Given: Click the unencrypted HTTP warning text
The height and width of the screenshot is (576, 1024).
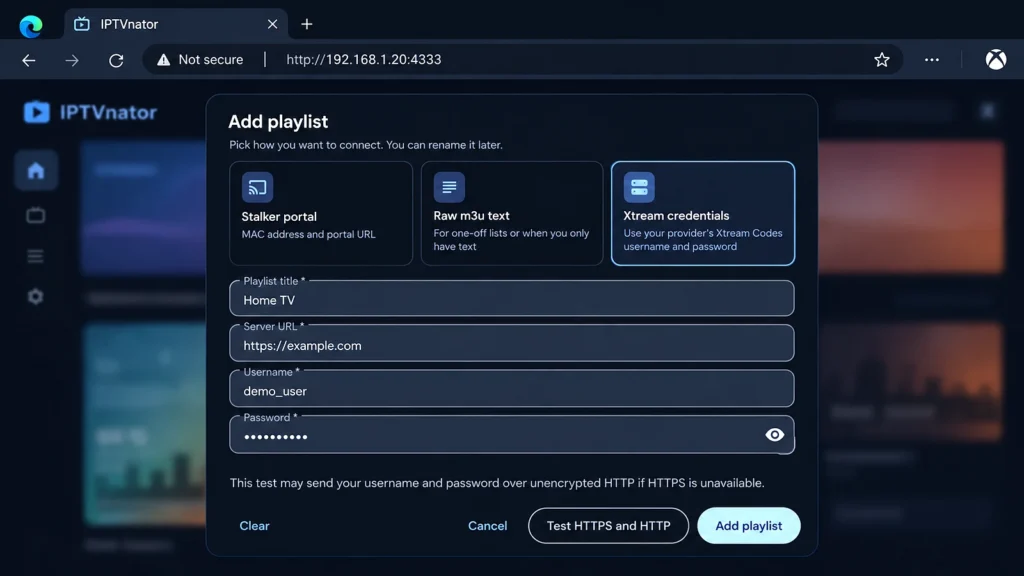Looking at the screenshot, I should point(497,483).
